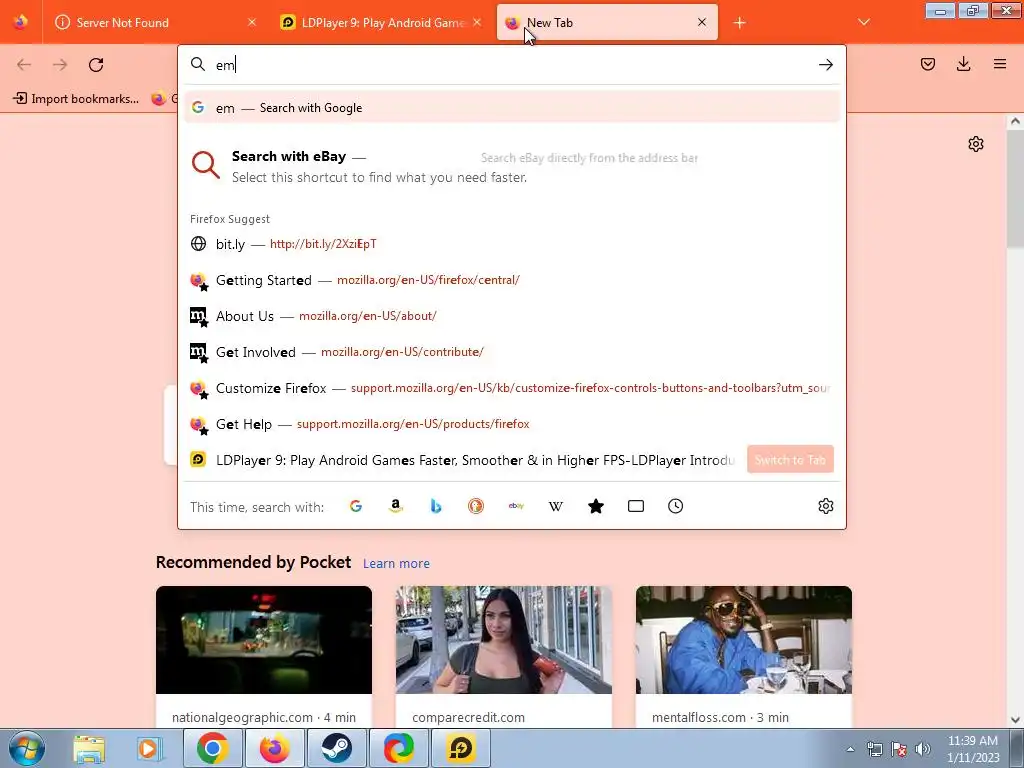Open Save to Pocket icon
Image resolution: width=1024 pixels, height=768 pixels.
[x=927, y=64]
